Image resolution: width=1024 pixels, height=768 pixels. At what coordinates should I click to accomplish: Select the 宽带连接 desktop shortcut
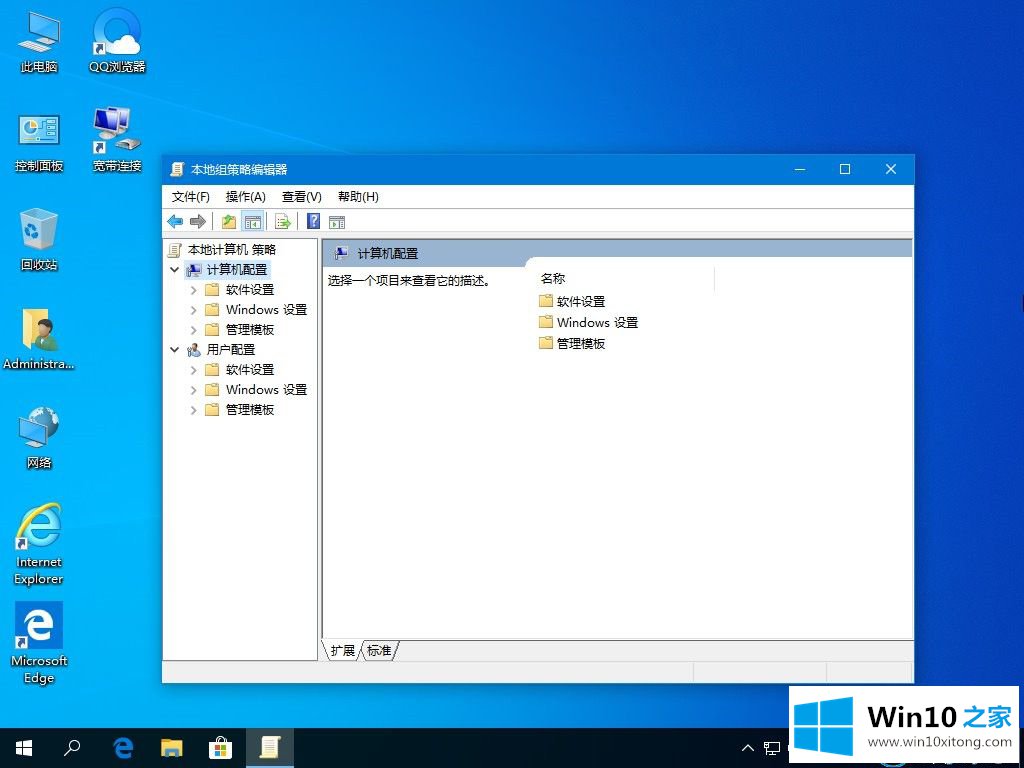click(x=118, y=140)
